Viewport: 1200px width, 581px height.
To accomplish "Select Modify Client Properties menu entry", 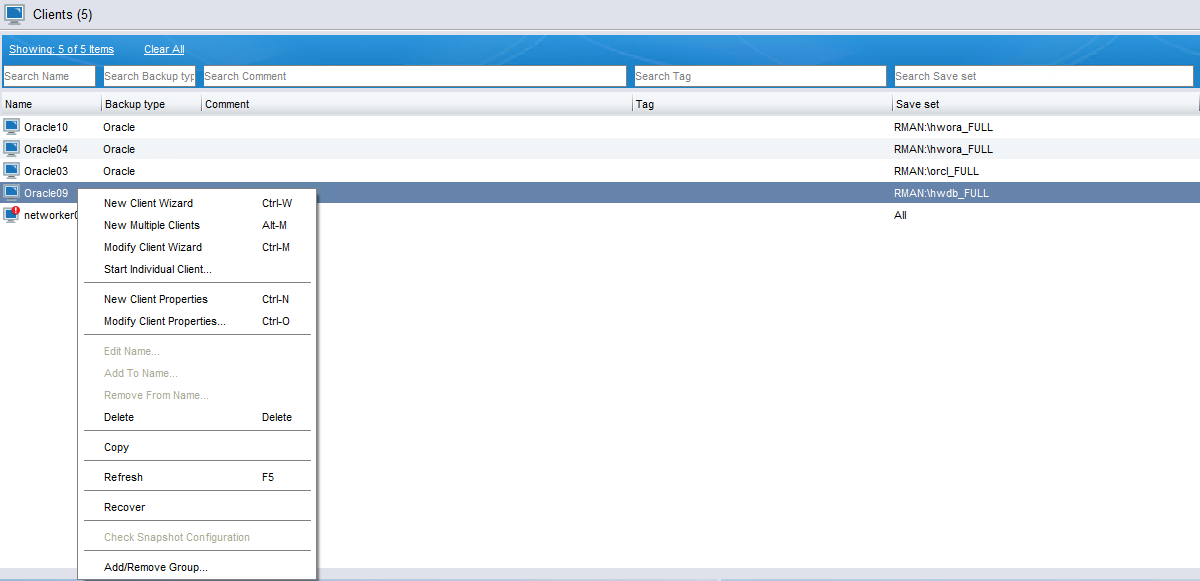I will [x=164, y=321].
